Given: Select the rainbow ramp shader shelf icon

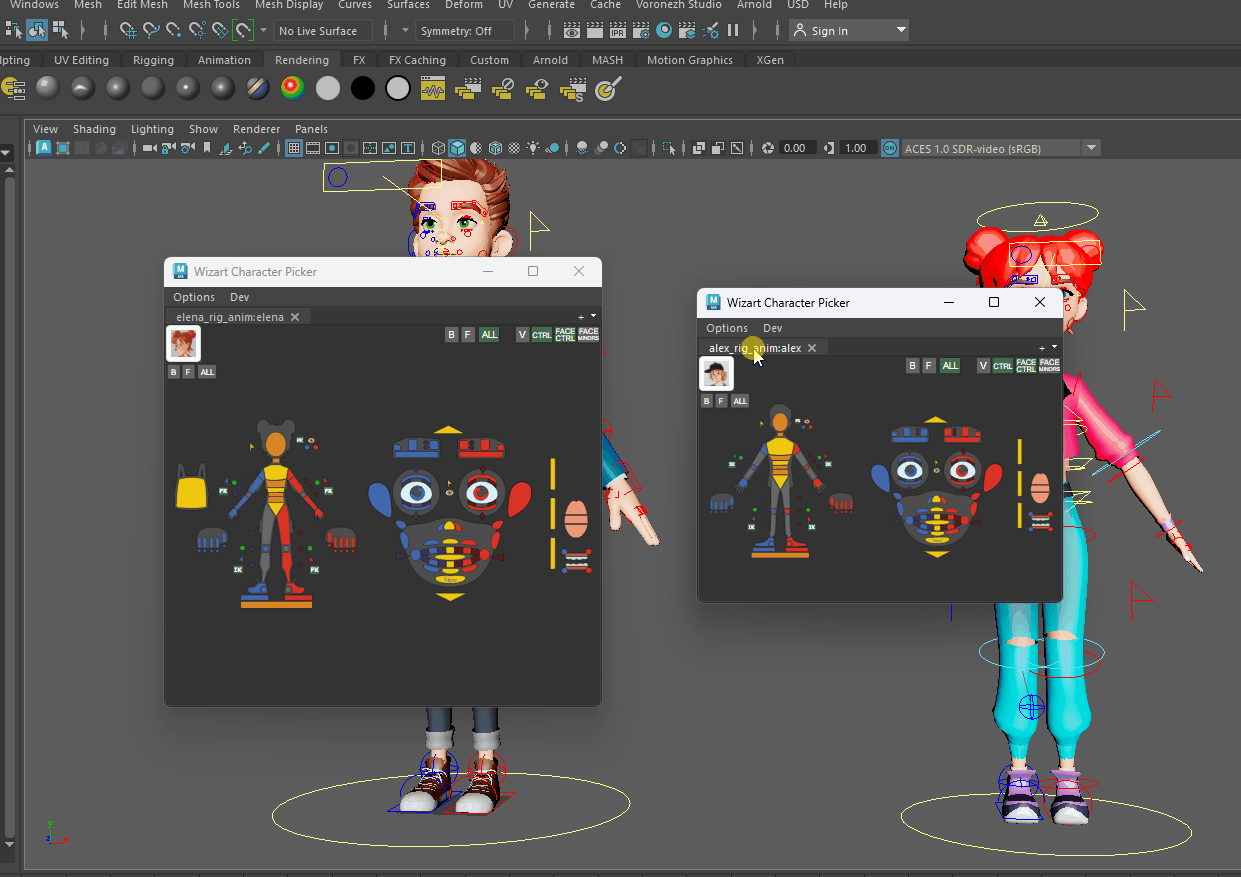Looking at the screenshot, I should coord(292,89).
